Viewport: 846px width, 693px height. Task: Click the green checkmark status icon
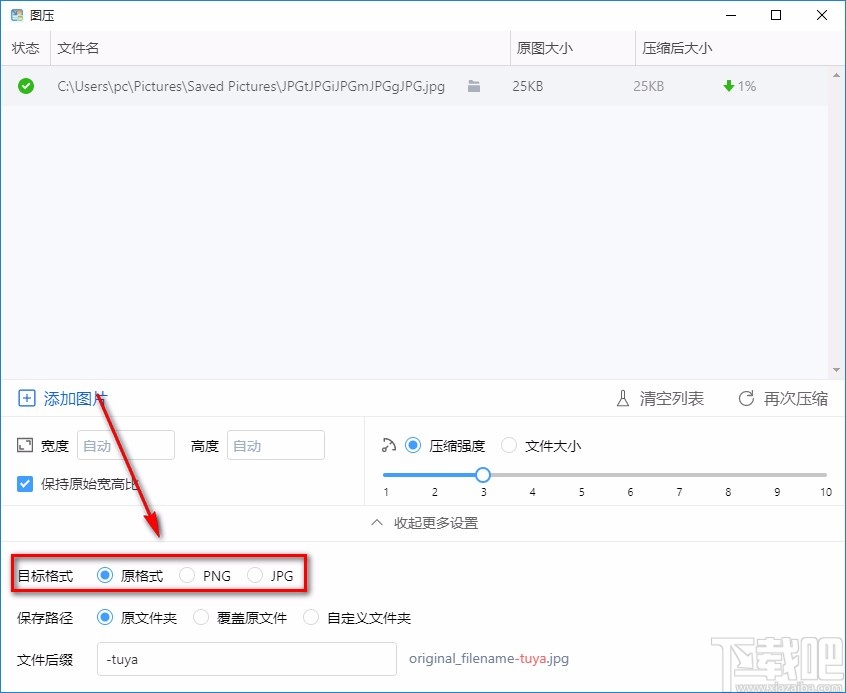click(24, 86)
